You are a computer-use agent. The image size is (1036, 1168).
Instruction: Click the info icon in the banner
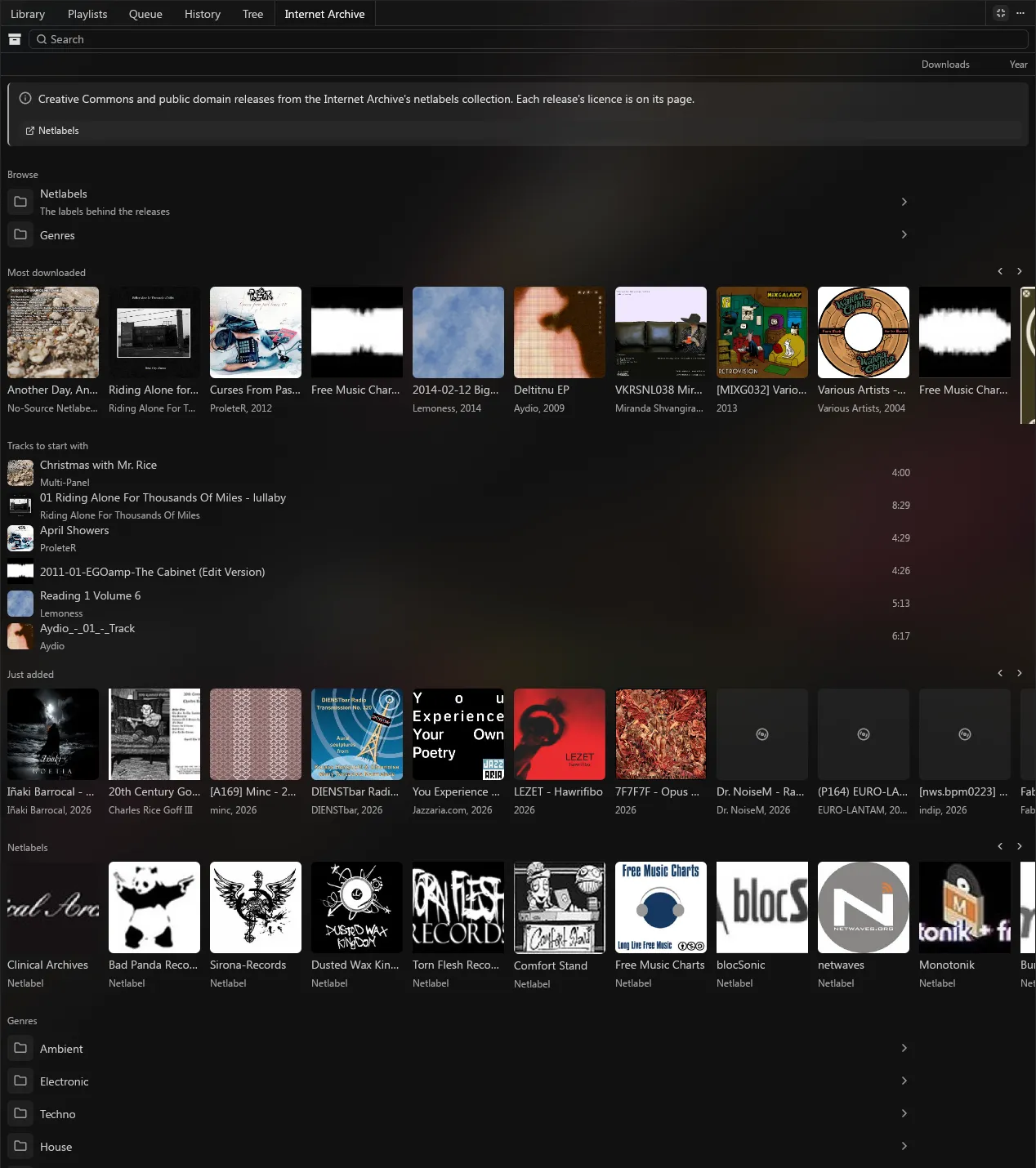[x=25, y=99]
